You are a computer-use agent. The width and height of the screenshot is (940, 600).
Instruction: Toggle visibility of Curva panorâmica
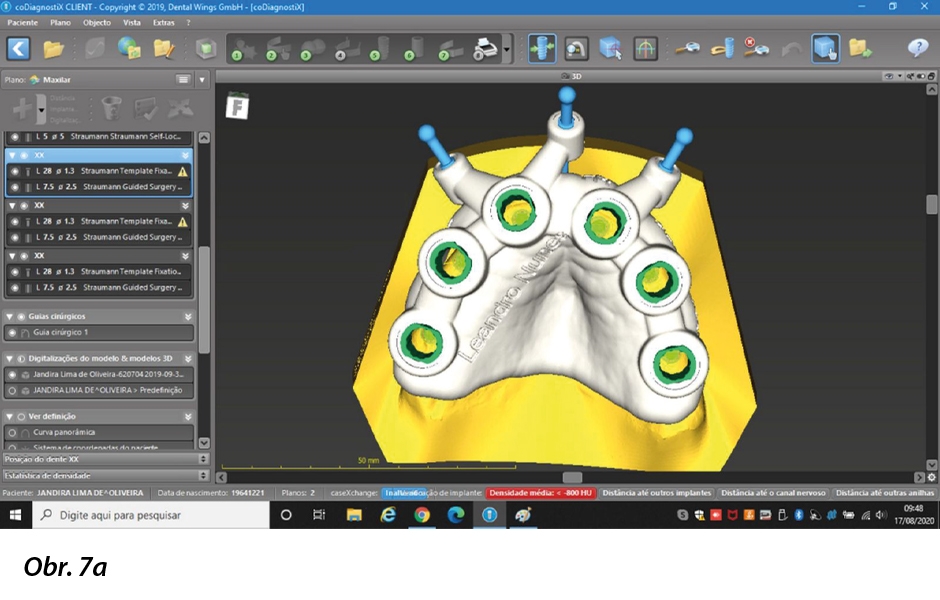click(13, 432)
